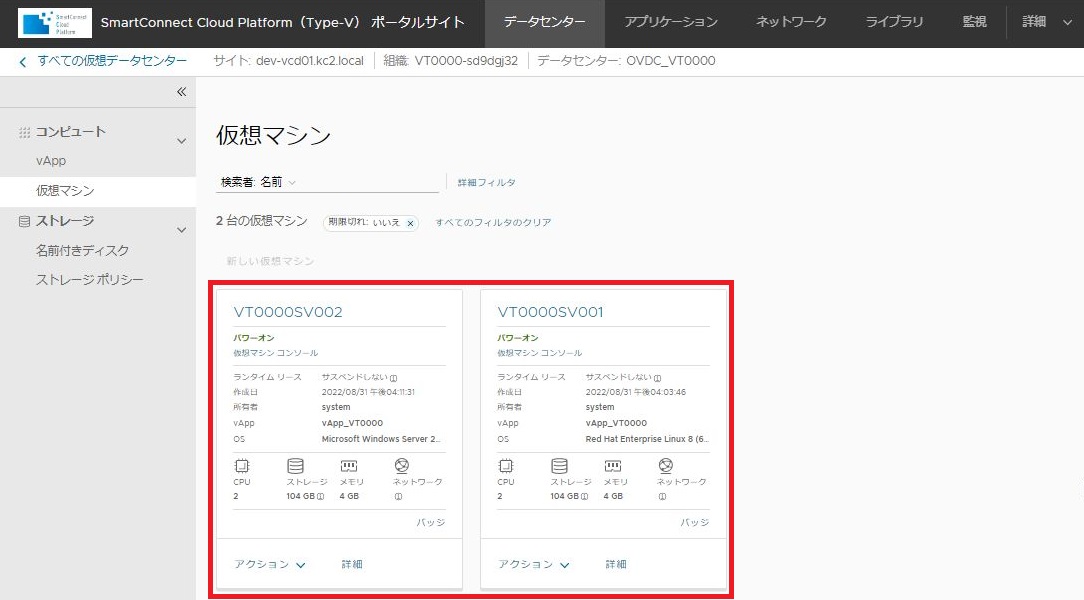Collapse the コンピュート section in sidebar
This screenshot has height=600, width=1084.
181,141
